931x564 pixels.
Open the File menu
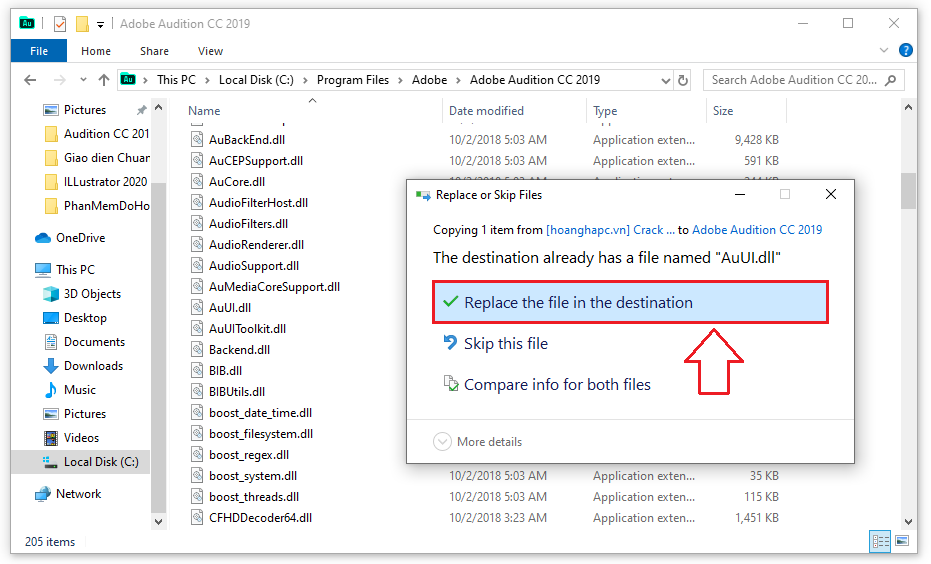[x=39, y=51]
